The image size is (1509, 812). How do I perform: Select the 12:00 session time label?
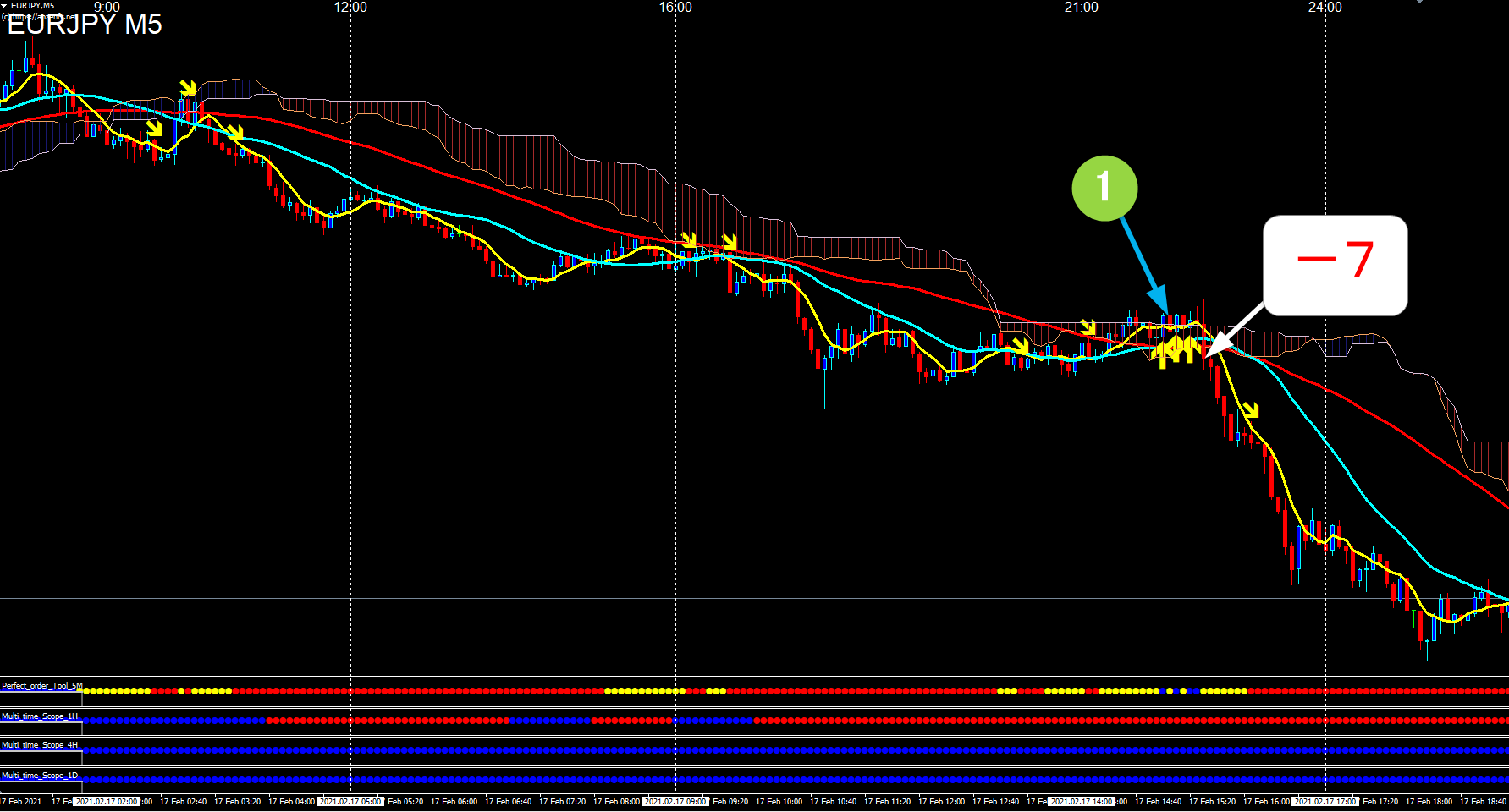click(x=350, y=8)
